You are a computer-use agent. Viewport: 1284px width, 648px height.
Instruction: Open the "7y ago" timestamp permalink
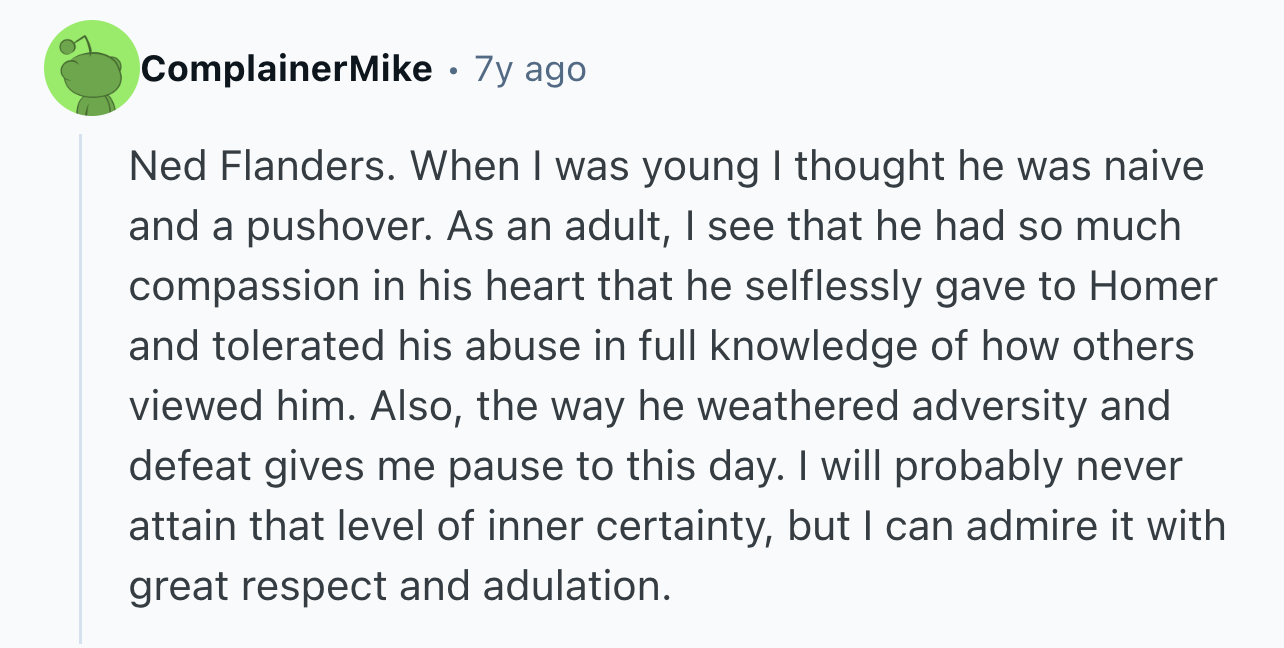(x=530, y=69)
